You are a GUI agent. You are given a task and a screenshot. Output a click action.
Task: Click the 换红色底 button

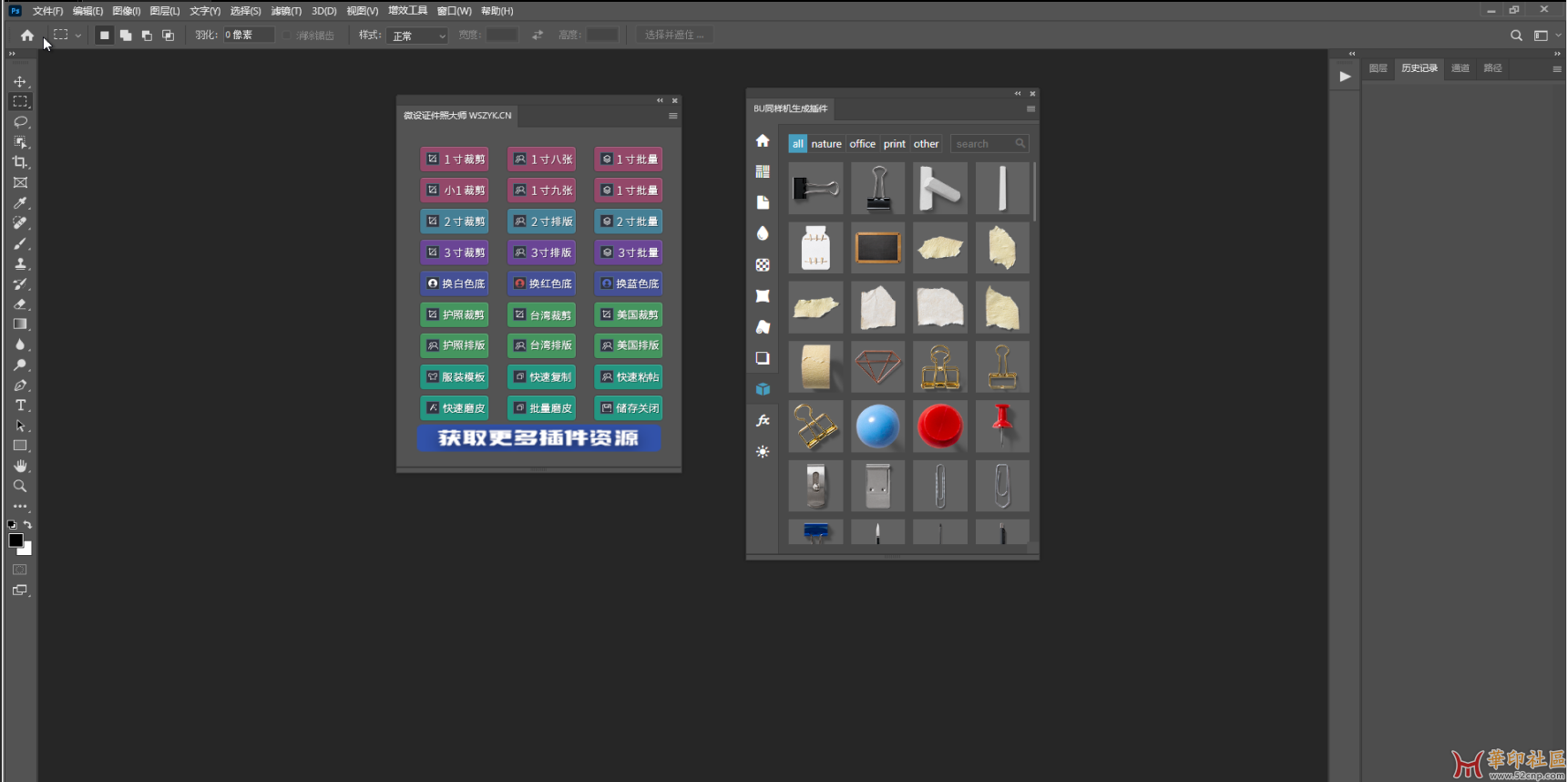coord(541,283)
